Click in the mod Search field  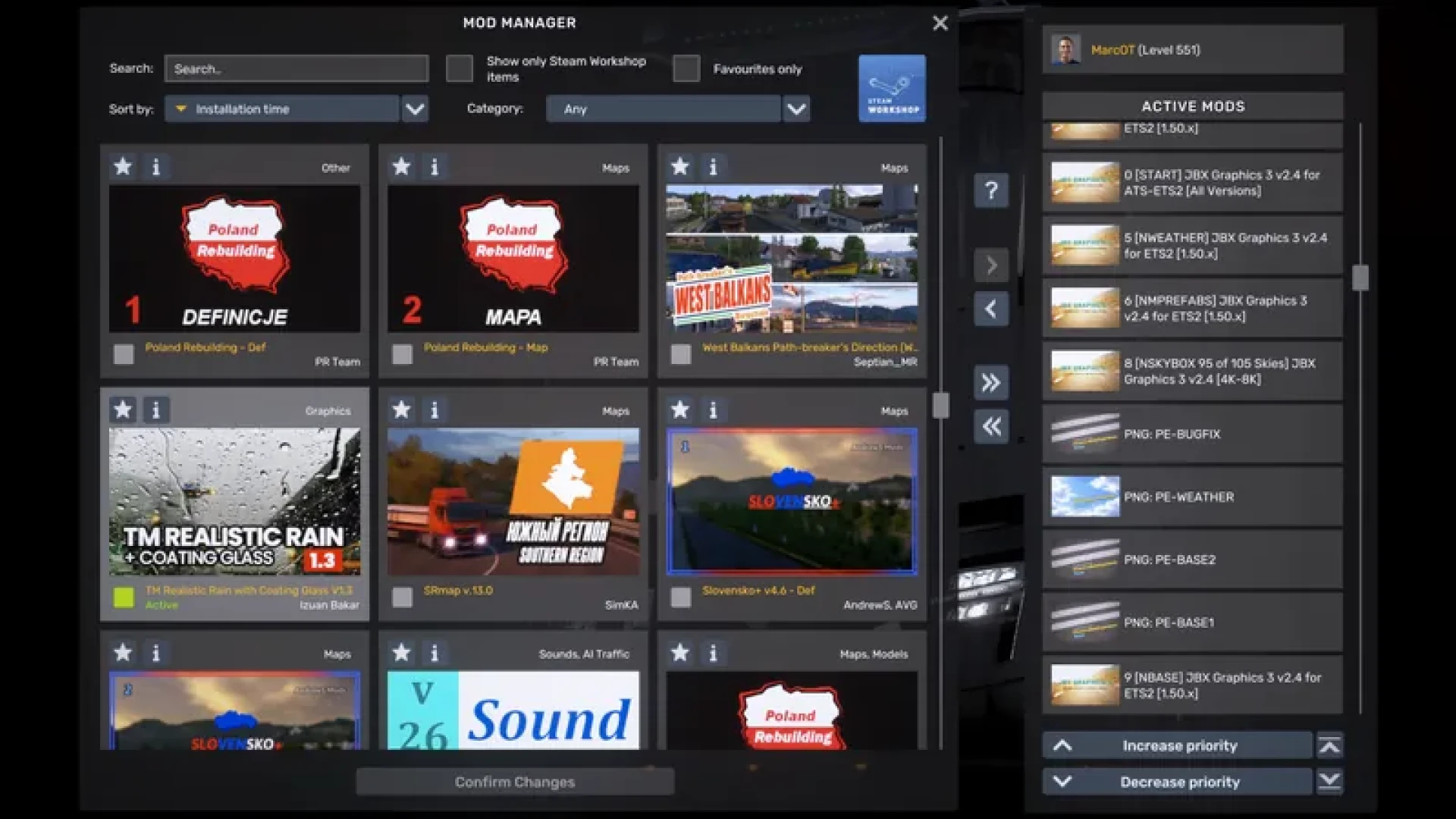click(297, 68)
